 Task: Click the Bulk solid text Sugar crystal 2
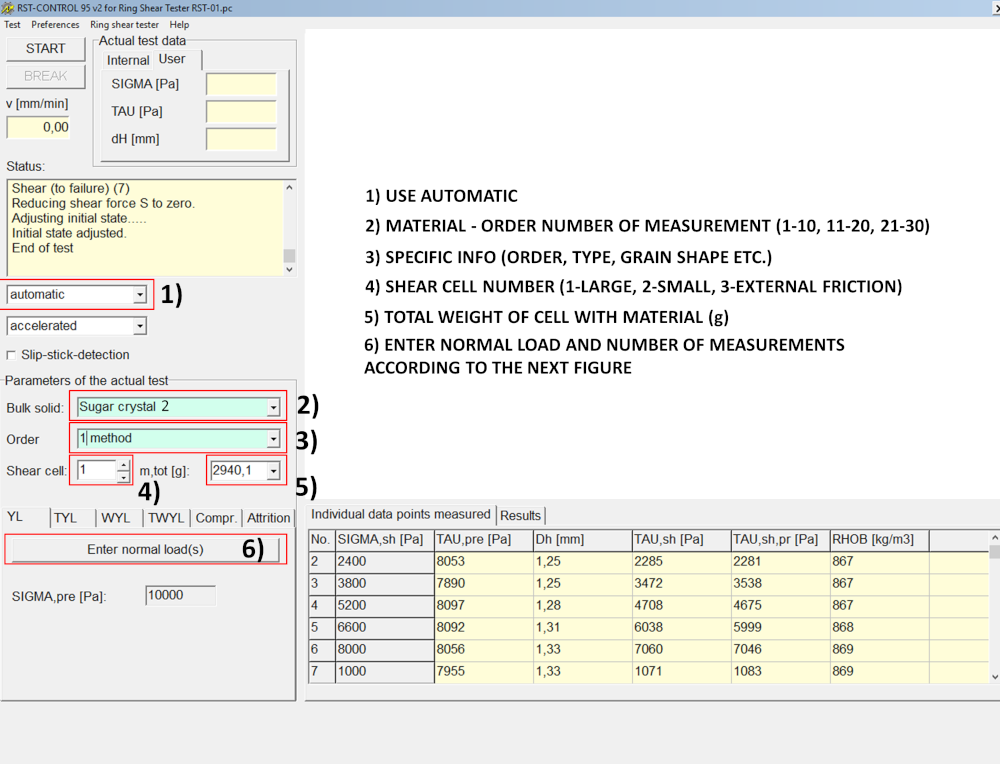click(124, 407)
